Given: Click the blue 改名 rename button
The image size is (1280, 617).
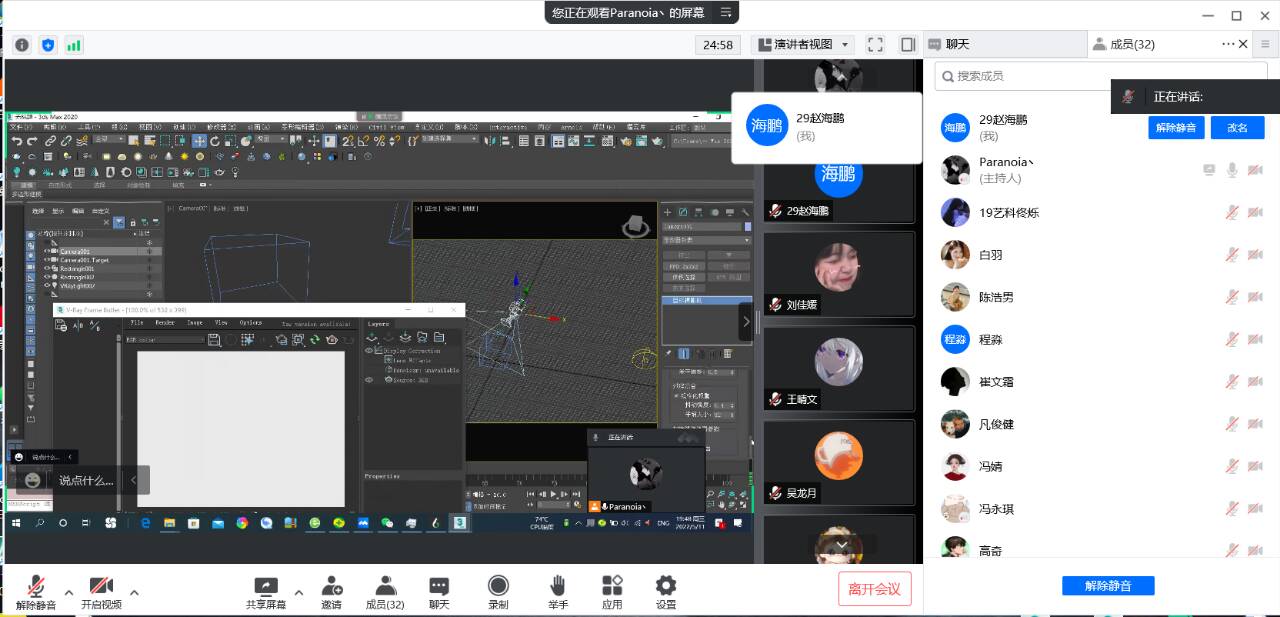Looking at the screenshot, I should pyautogui.click(x=1237, y=128).
